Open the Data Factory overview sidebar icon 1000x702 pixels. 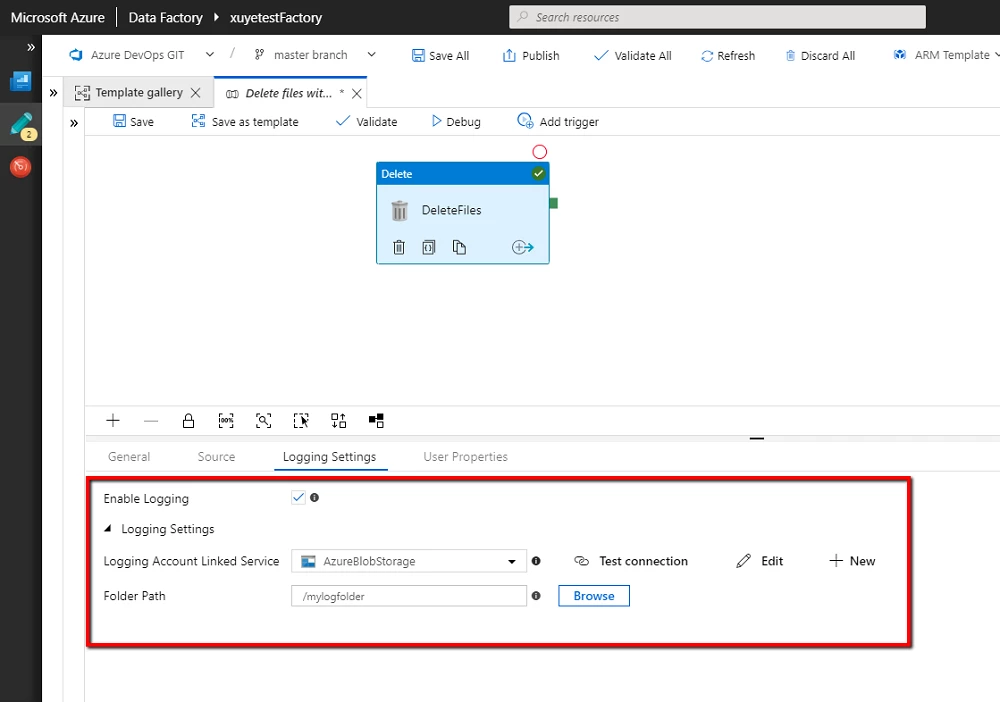pos(20,81)
